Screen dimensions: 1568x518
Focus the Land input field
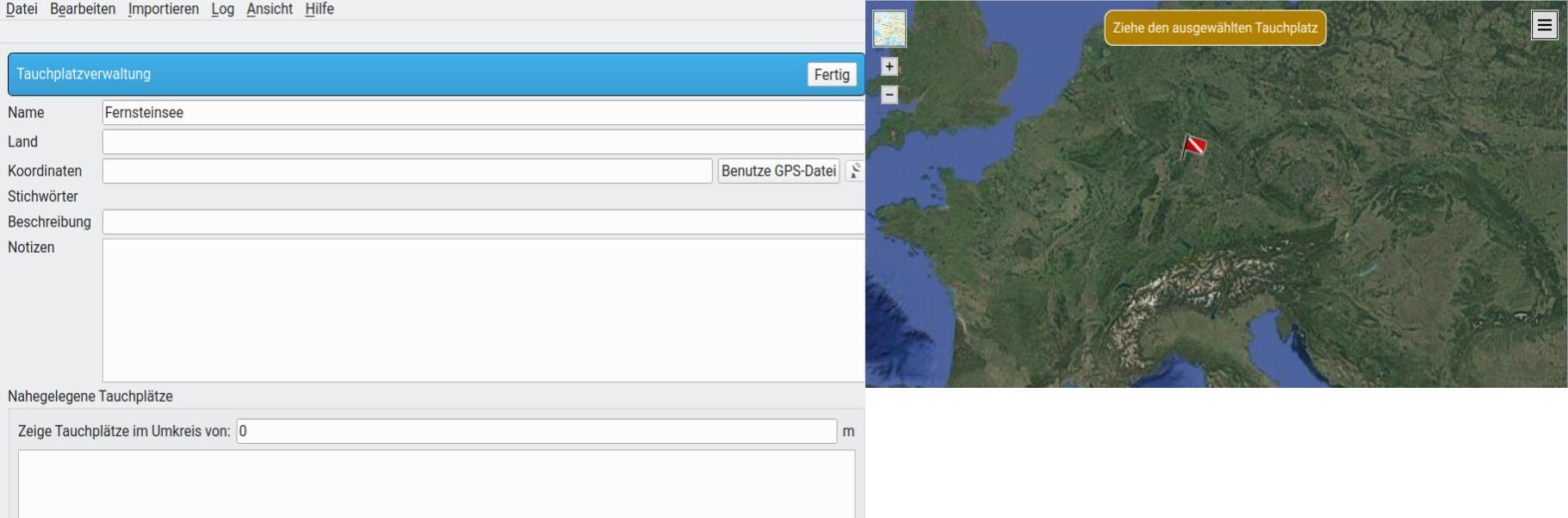pos(483,141)
